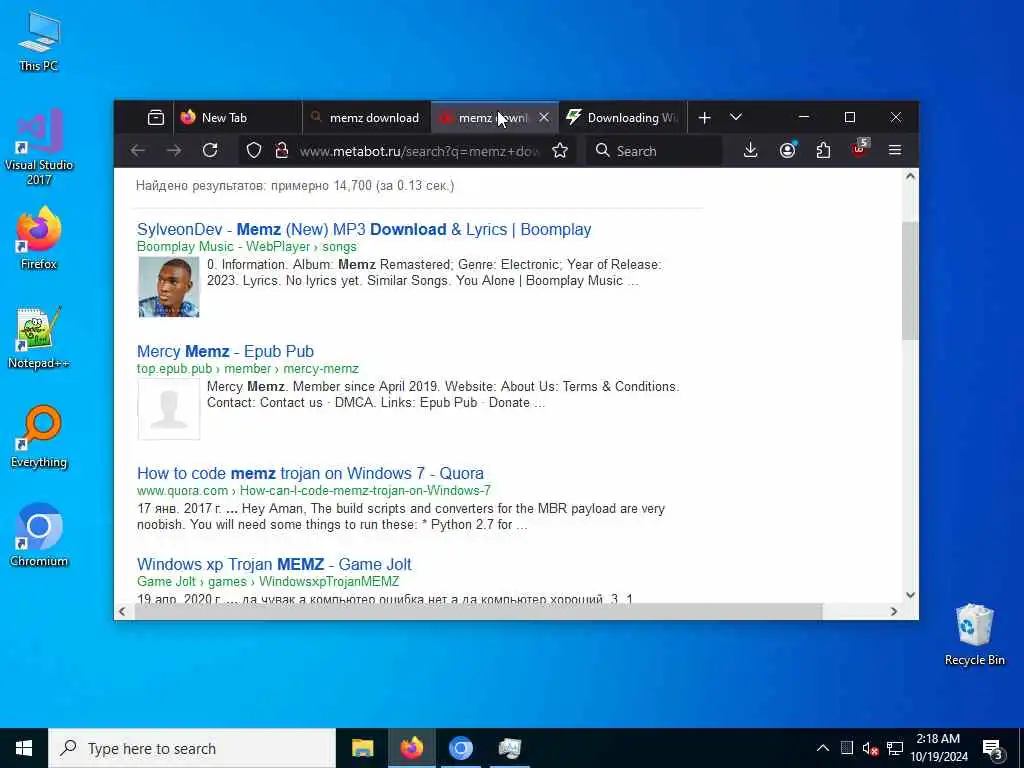1024x768 pixels.
Task: Open the Downloads panel
Action: coord(750,151)
